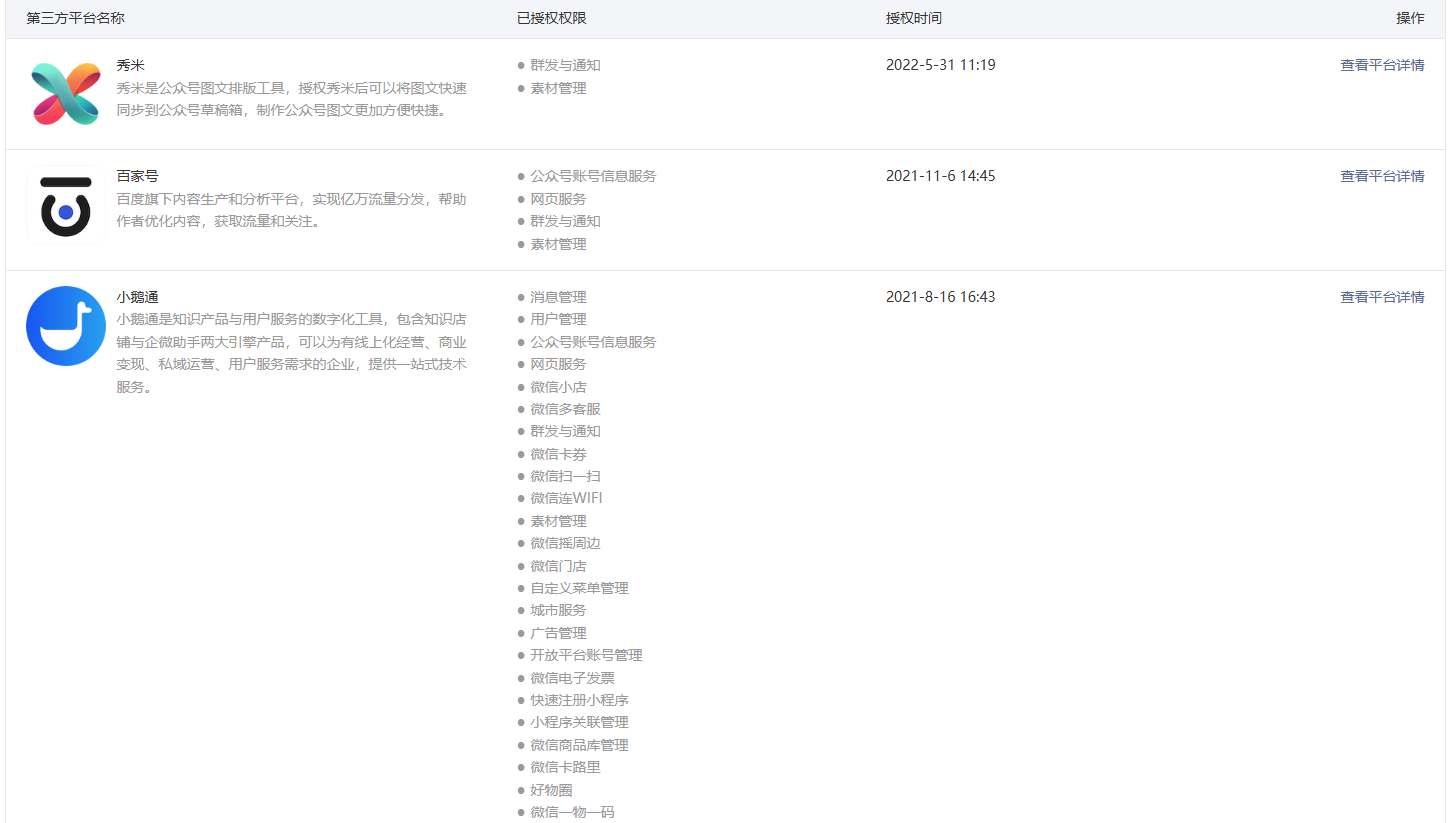
Task: Click the 2021-8-16 16:43 authorization time
Action: 941,297
